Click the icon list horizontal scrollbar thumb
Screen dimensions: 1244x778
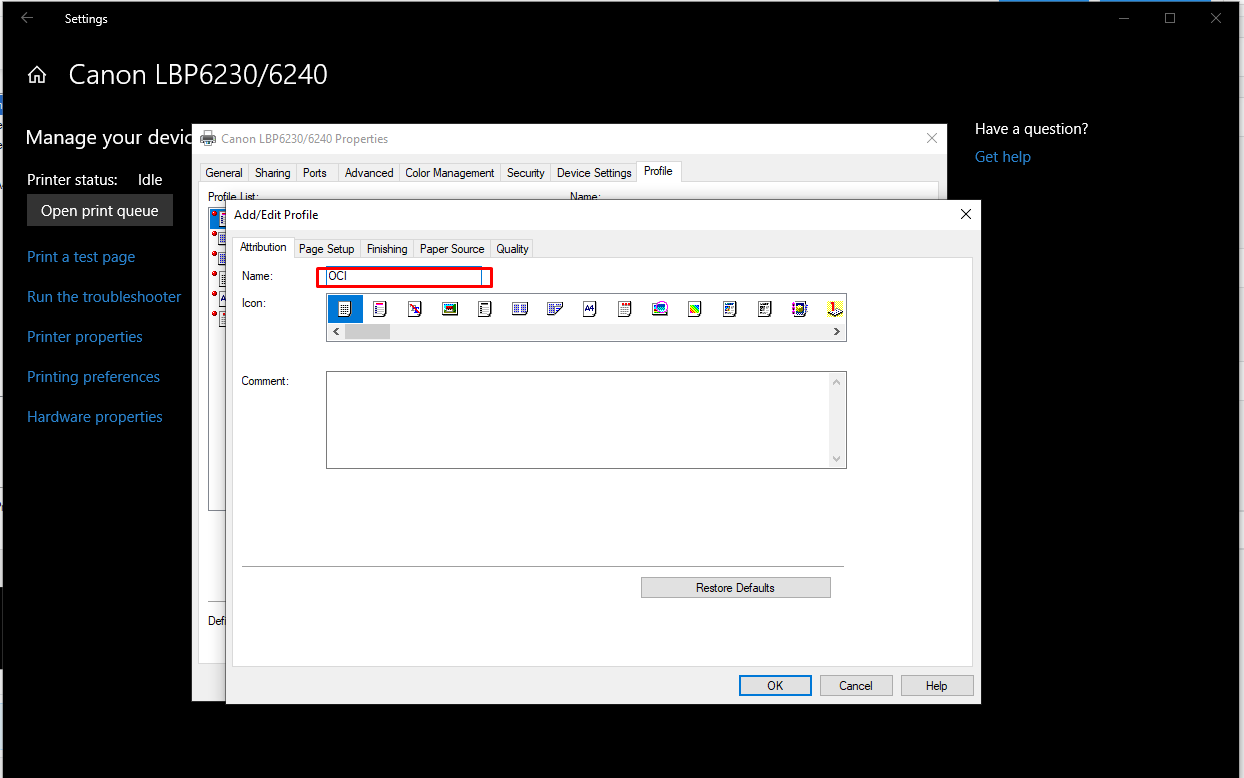pyautogui.click(x=367, y=332)
